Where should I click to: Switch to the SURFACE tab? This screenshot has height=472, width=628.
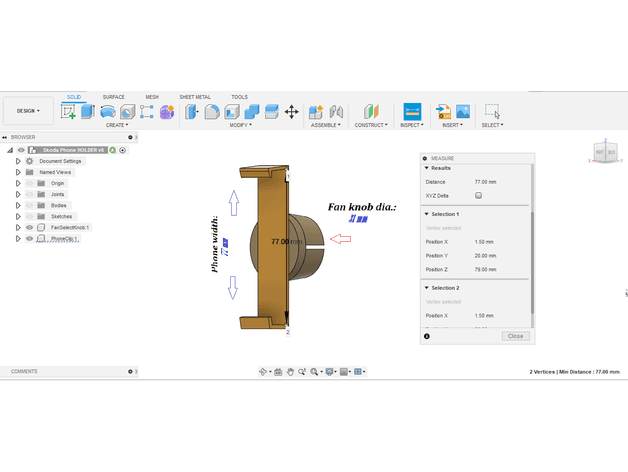coord(113,97)
